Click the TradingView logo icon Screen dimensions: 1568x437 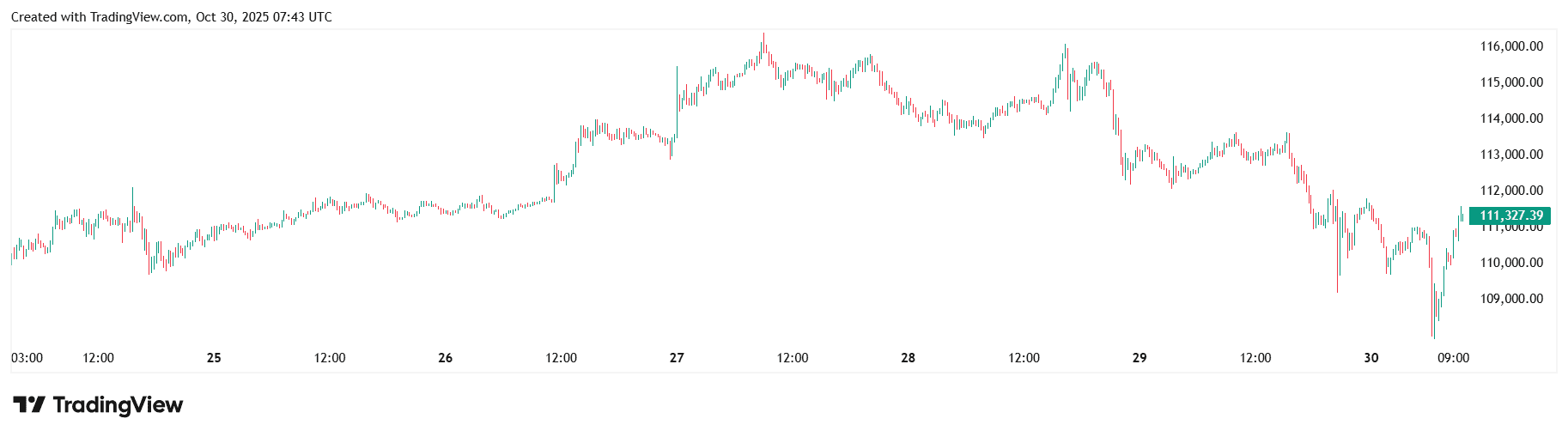click(28, 404)
